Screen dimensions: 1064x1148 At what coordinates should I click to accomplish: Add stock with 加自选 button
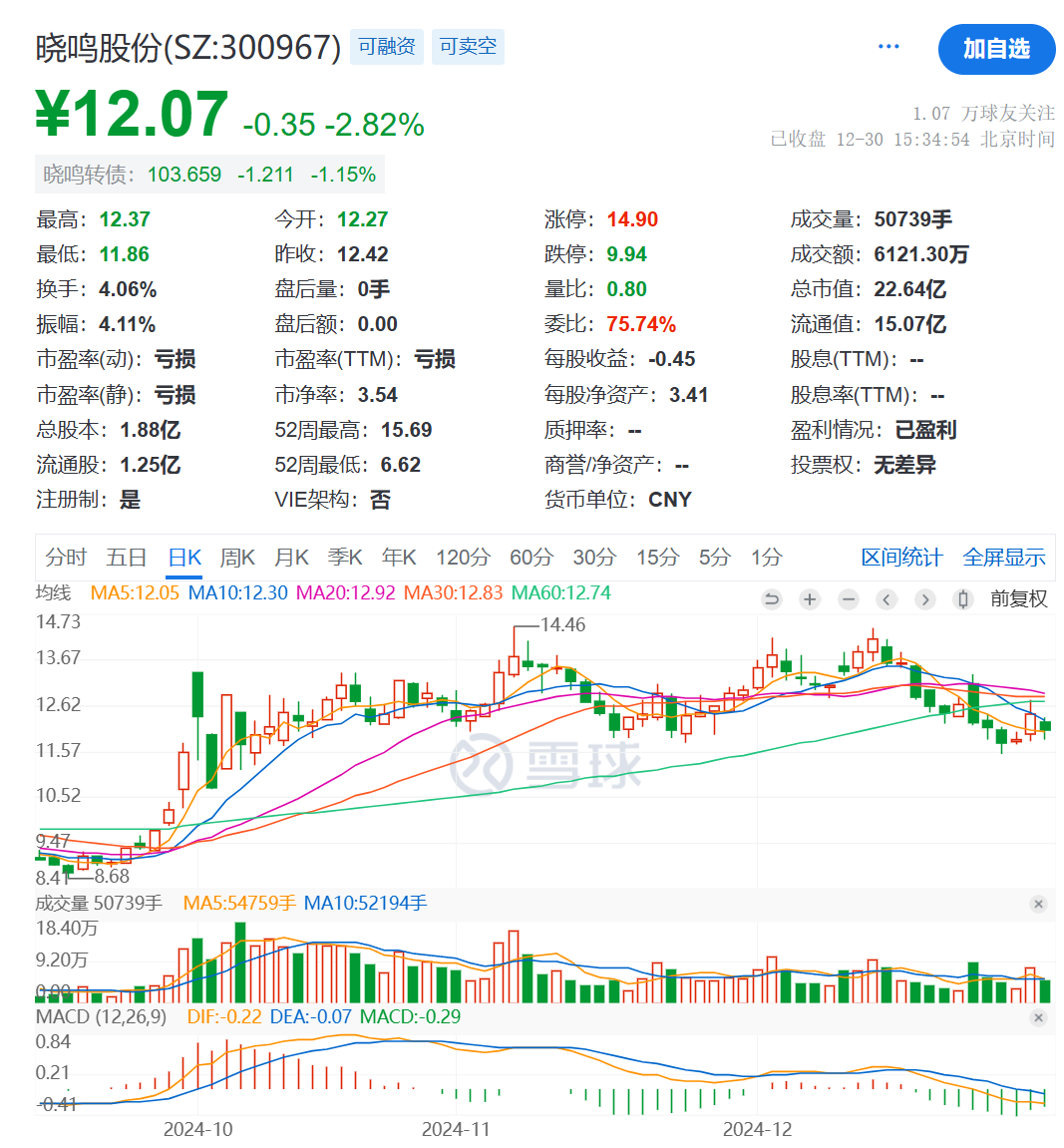coord(996,49)
